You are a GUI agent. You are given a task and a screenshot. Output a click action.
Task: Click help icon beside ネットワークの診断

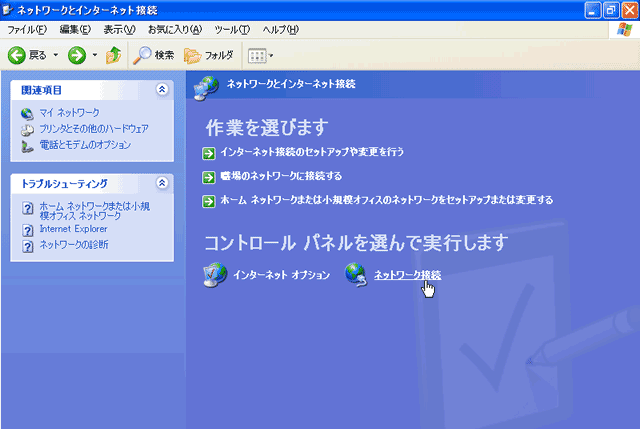(x=27, y=246)
